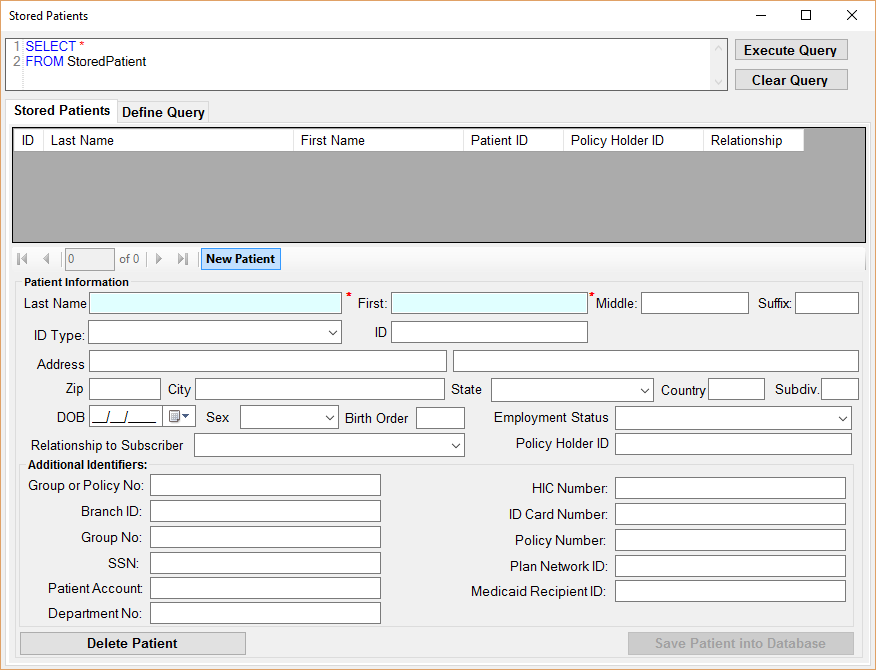The image size is (876, 670).
Task: Click the next record arrow
Action: [x=159, y=259]
